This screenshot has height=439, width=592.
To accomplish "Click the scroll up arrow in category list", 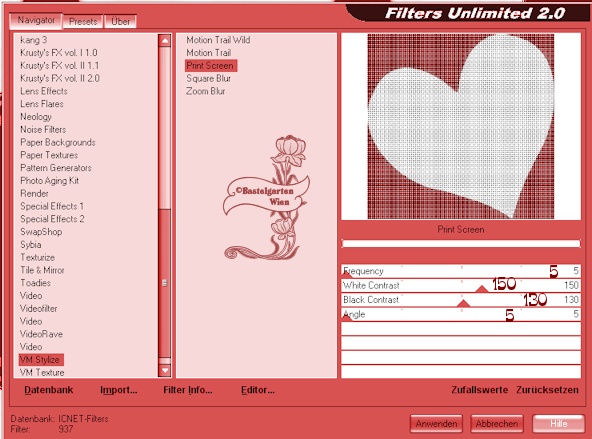I will (165, 40).
